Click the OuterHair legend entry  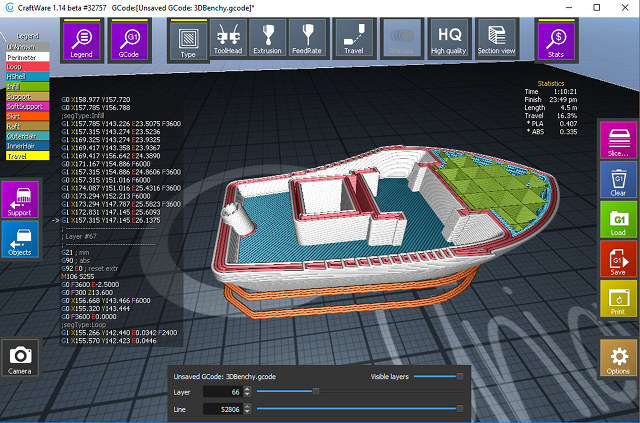28,136
